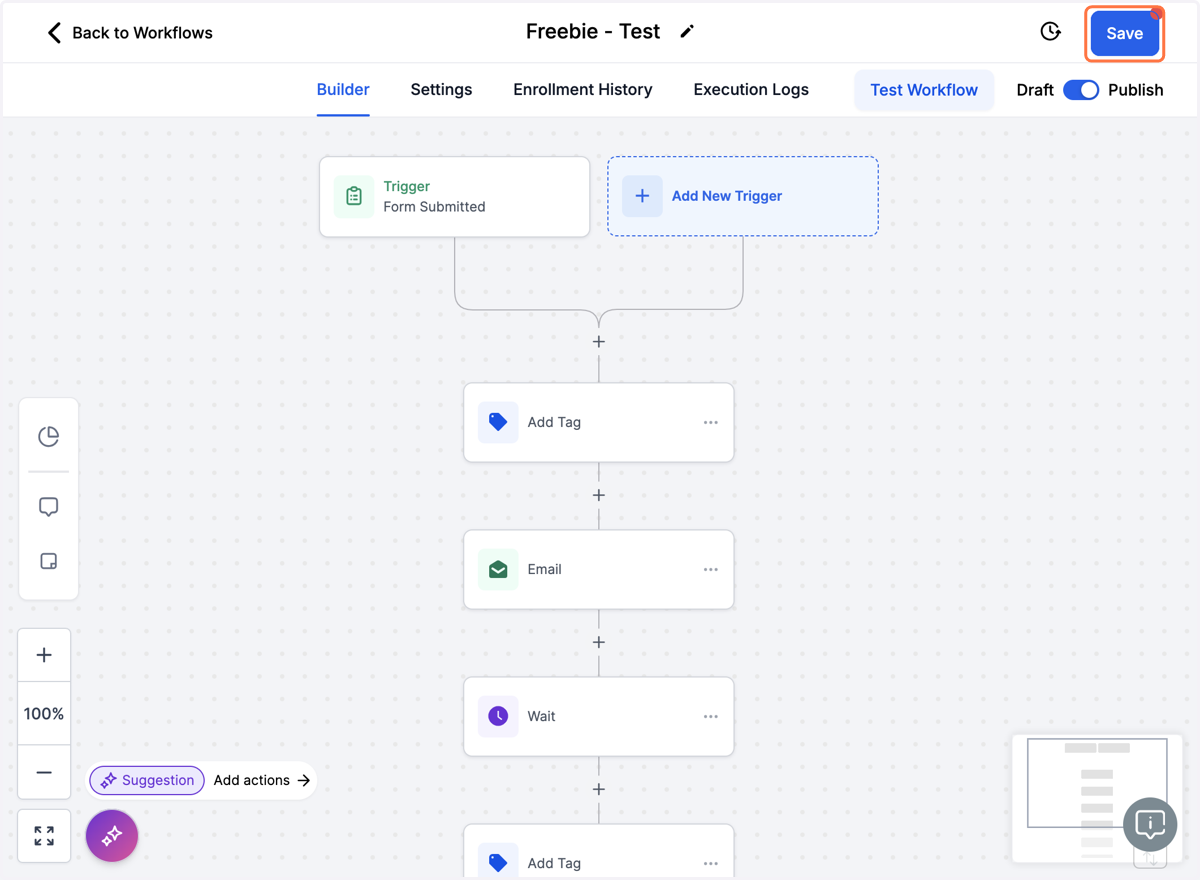Open the help chat bubble icon

point(1150,824)
